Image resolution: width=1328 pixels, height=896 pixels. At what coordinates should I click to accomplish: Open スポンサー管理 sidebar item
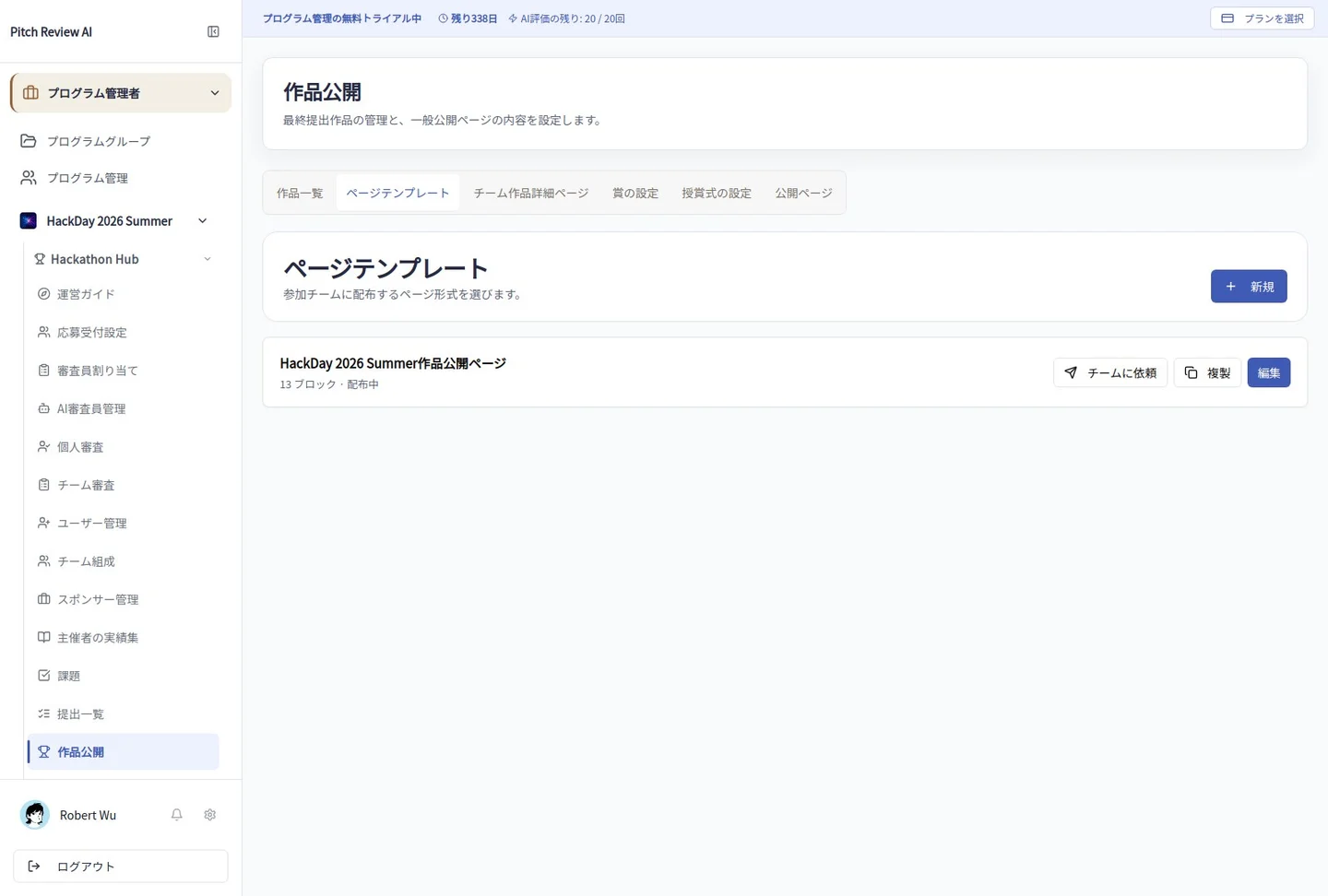coord(124,599)
